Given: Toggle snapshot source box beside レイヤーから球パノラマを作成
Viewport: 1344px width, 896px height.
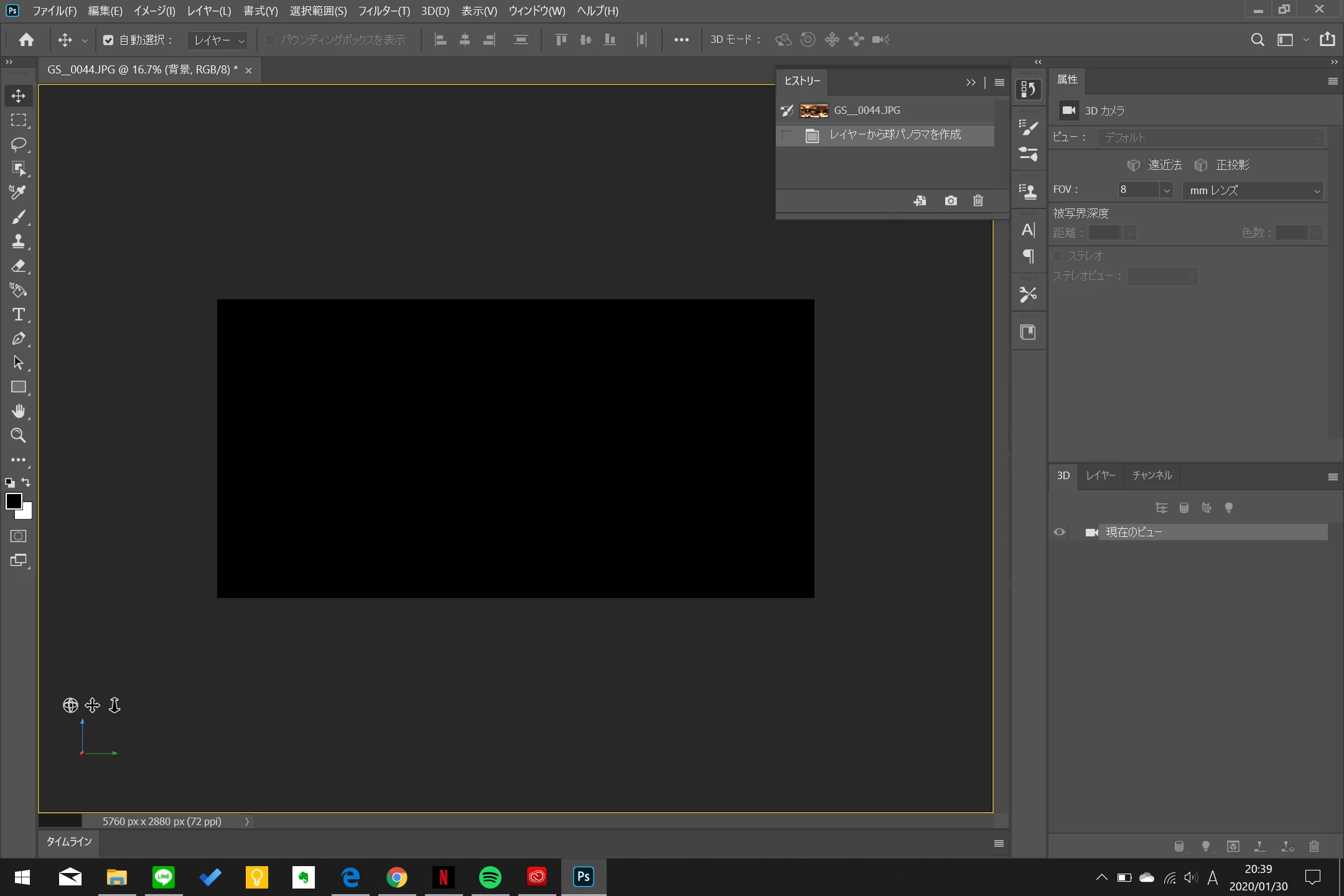Looking at the screenshot, I should click(787, 135).
